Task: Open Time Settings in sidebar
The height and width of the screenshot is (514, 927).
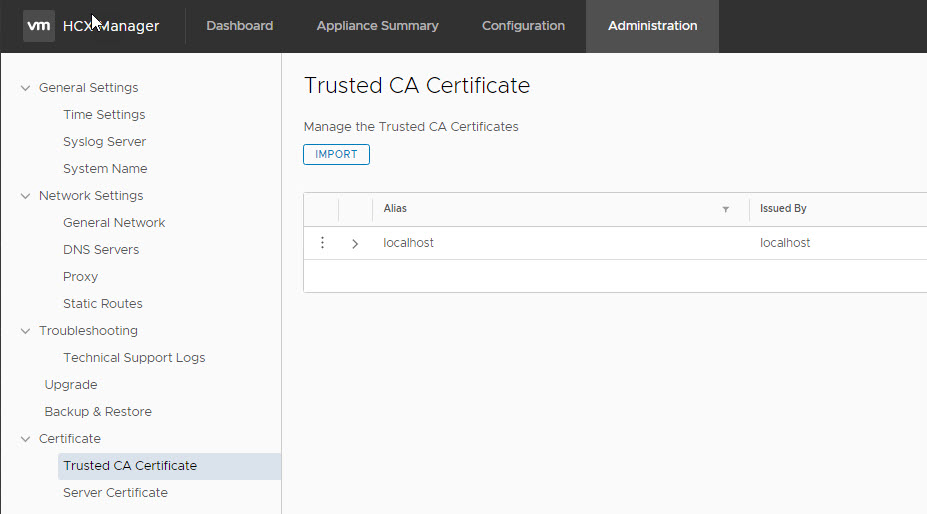Action: click(x=104, y=115)
